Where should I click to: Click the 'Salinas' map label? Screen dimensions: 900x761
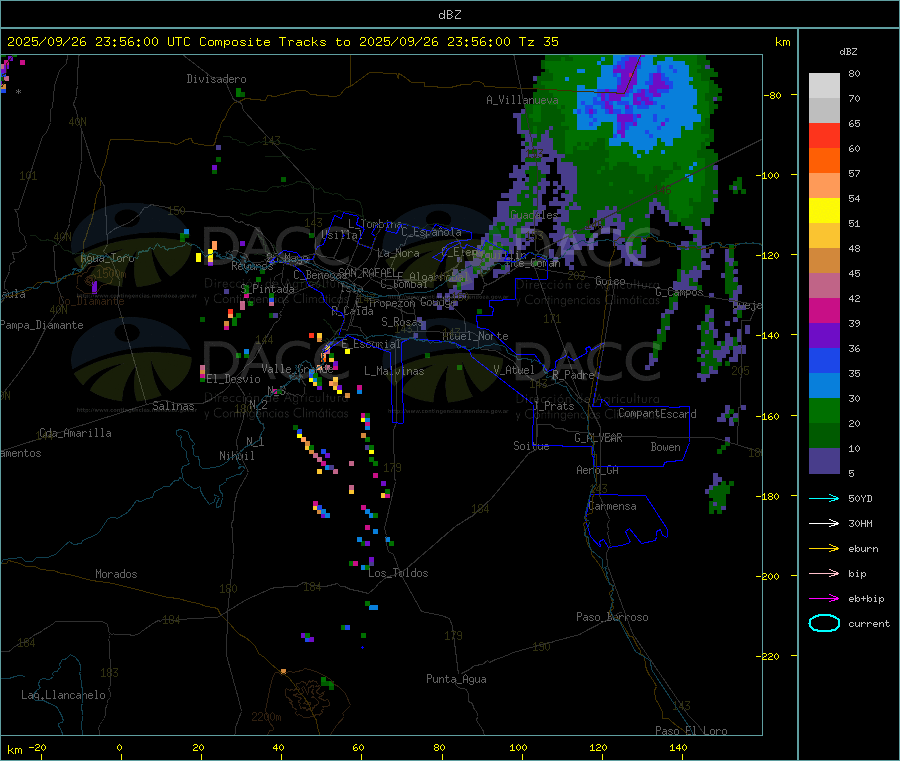[173, 406]
